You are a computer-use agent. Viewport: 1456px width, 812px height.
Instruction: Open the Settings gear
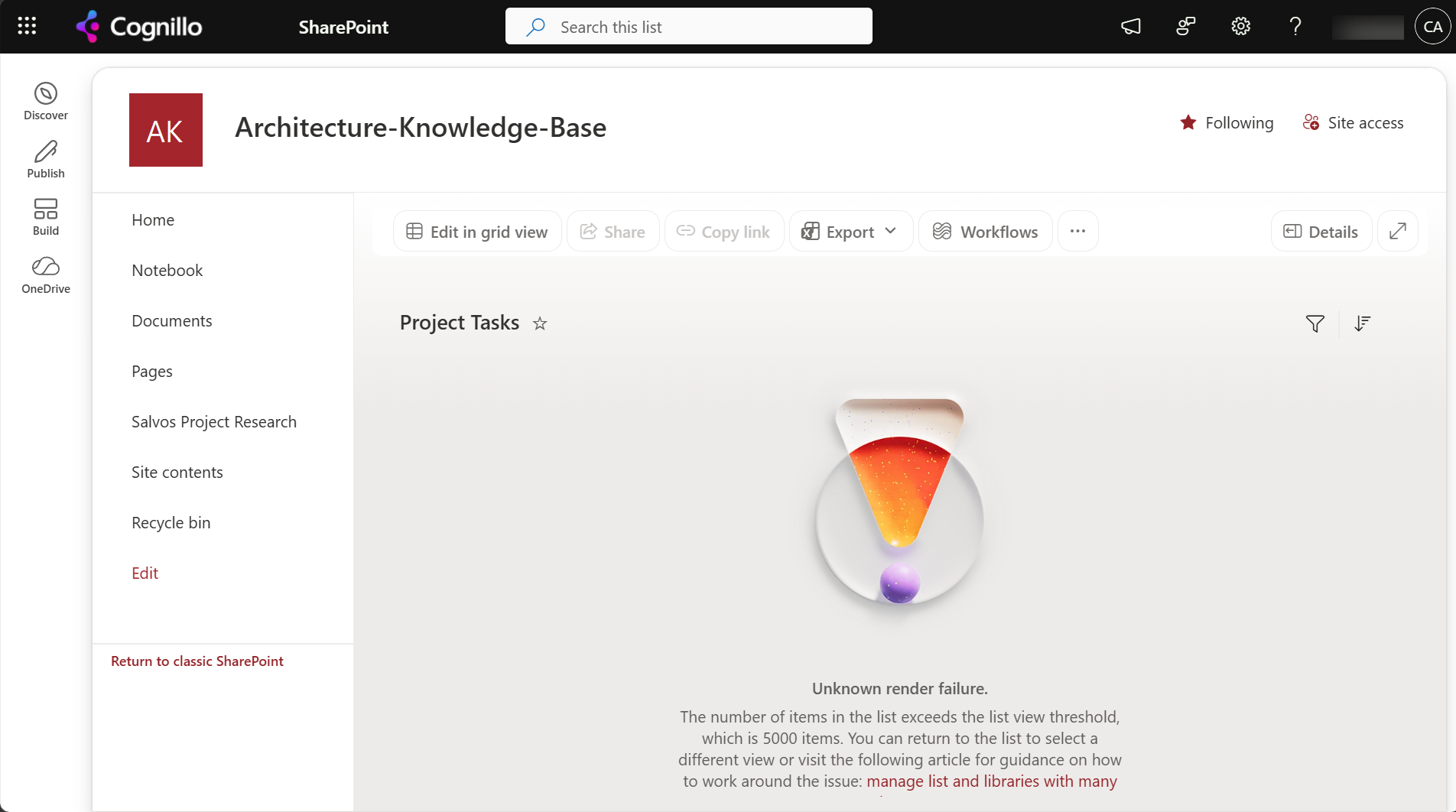pyautogui.click(x=1241, y=27)
